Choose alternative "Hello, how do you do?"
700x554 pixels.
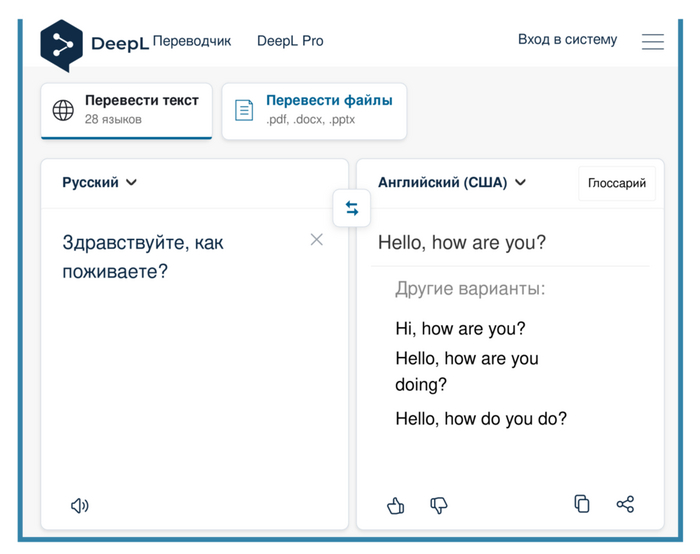[481, 419]
